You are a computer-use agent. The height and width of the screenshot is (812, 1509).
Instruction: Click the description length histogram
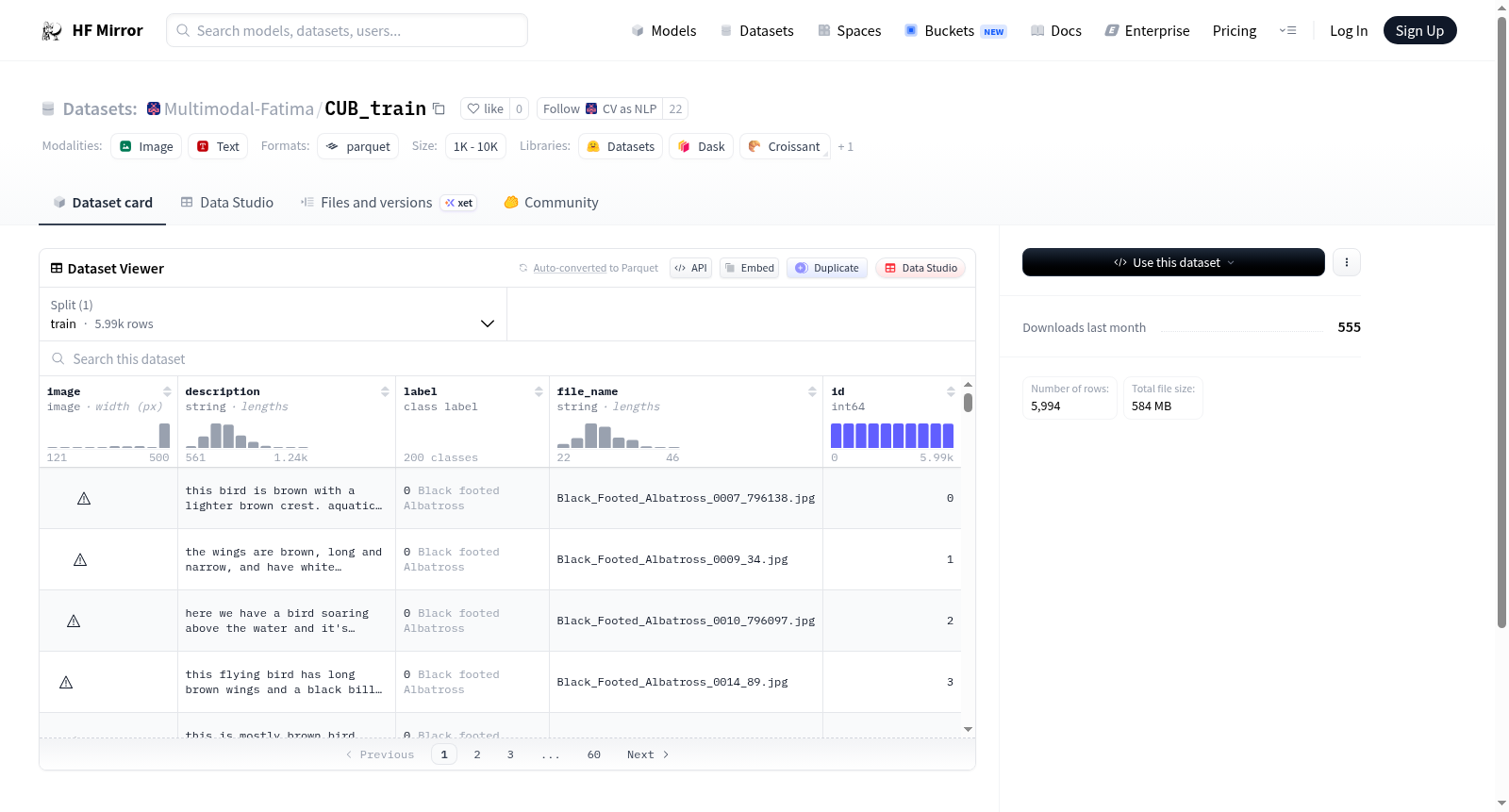[247, 436]
